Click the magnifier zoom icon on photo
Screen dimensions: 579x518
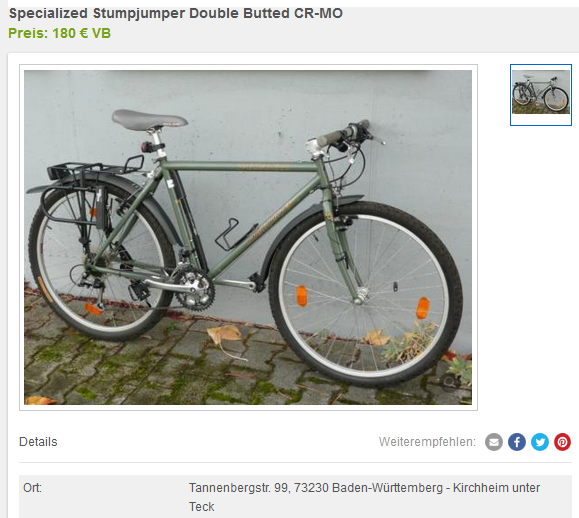pyautogui.click(x=449, y=383)
